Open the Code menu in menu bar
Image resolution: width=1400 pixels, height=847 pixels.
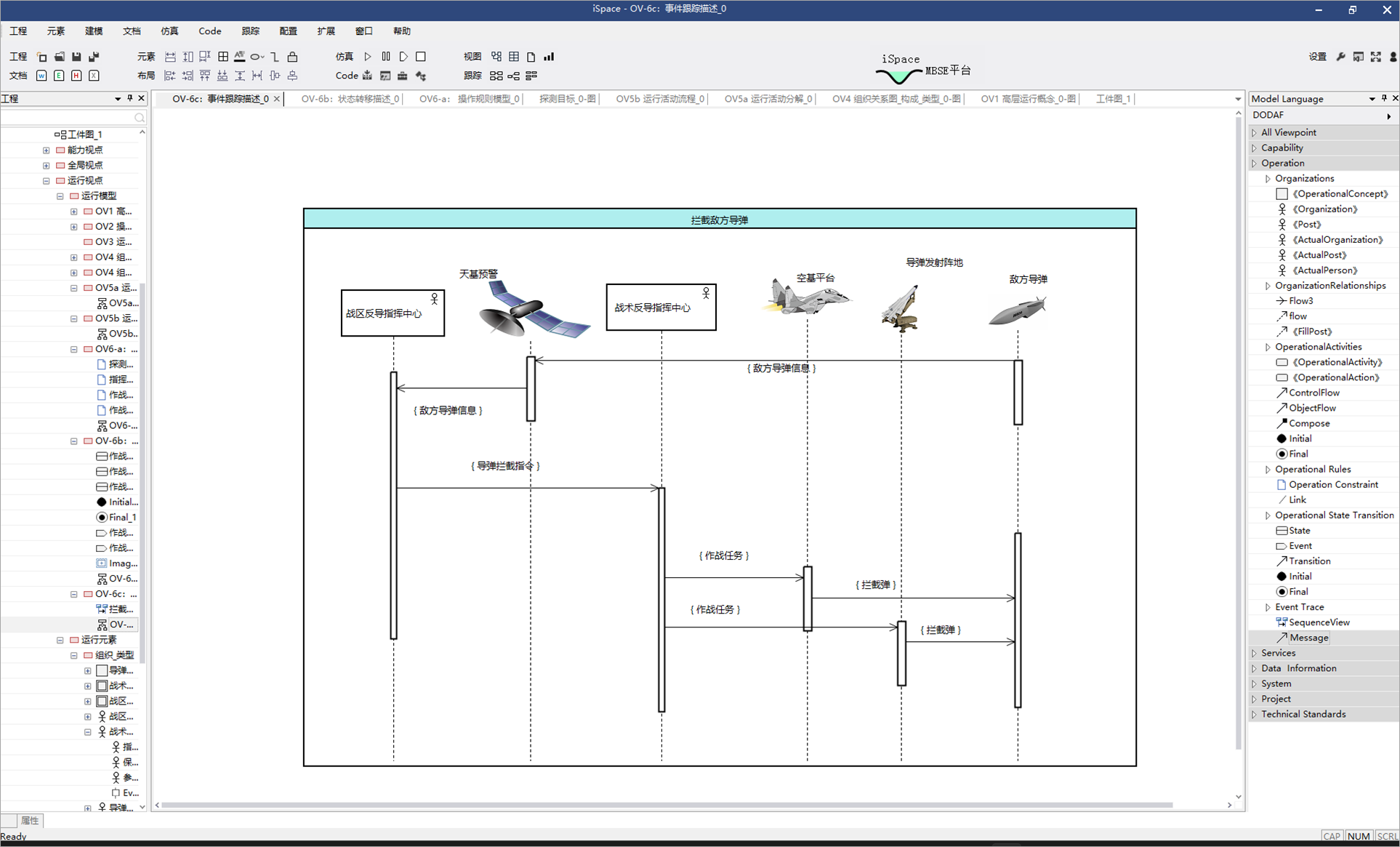pyautogui.click(x=210, y=31)
